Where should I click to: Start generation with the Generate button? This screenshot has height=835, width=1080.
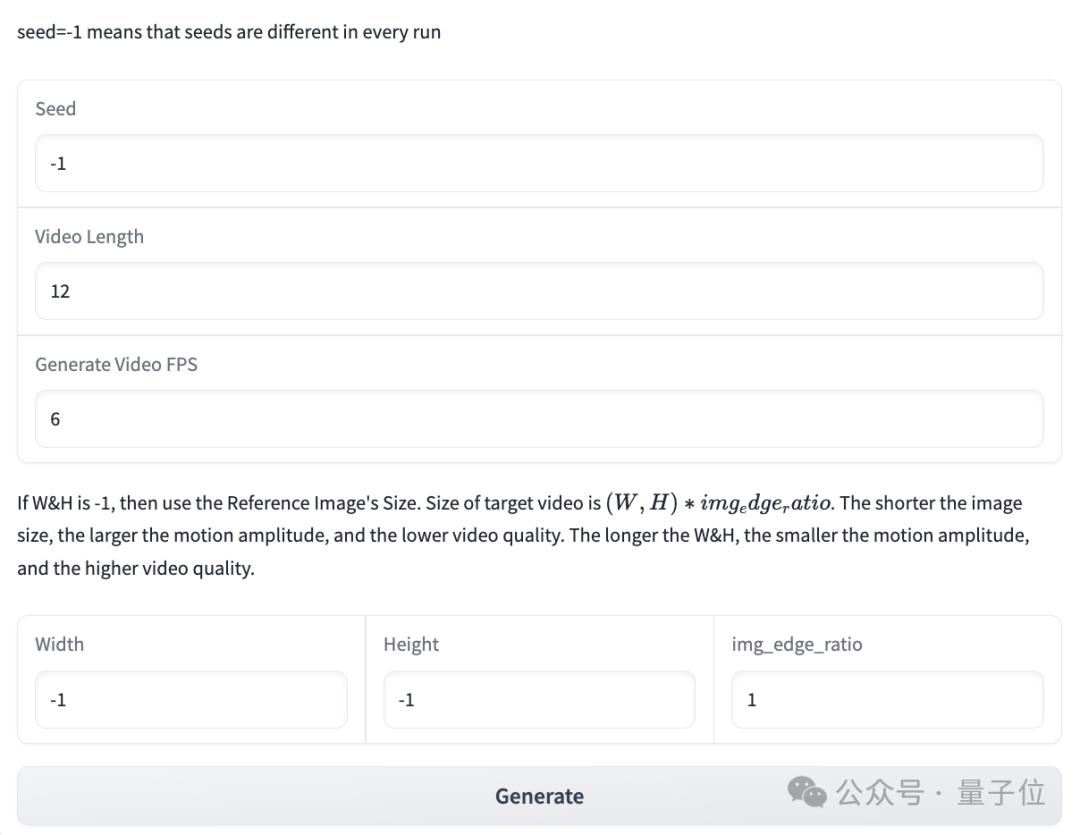[x=539, y=796]
